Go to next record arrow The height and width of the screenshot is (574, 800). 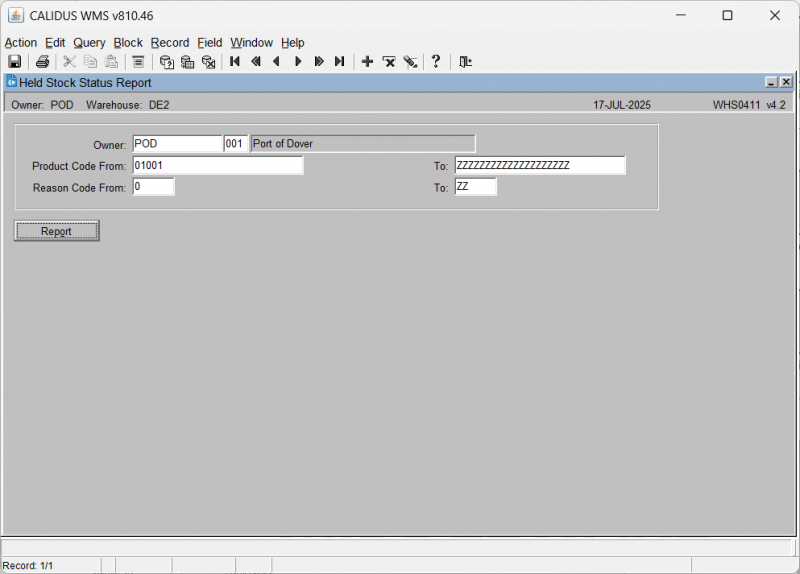pyautogui.click(x=298, y=62)
